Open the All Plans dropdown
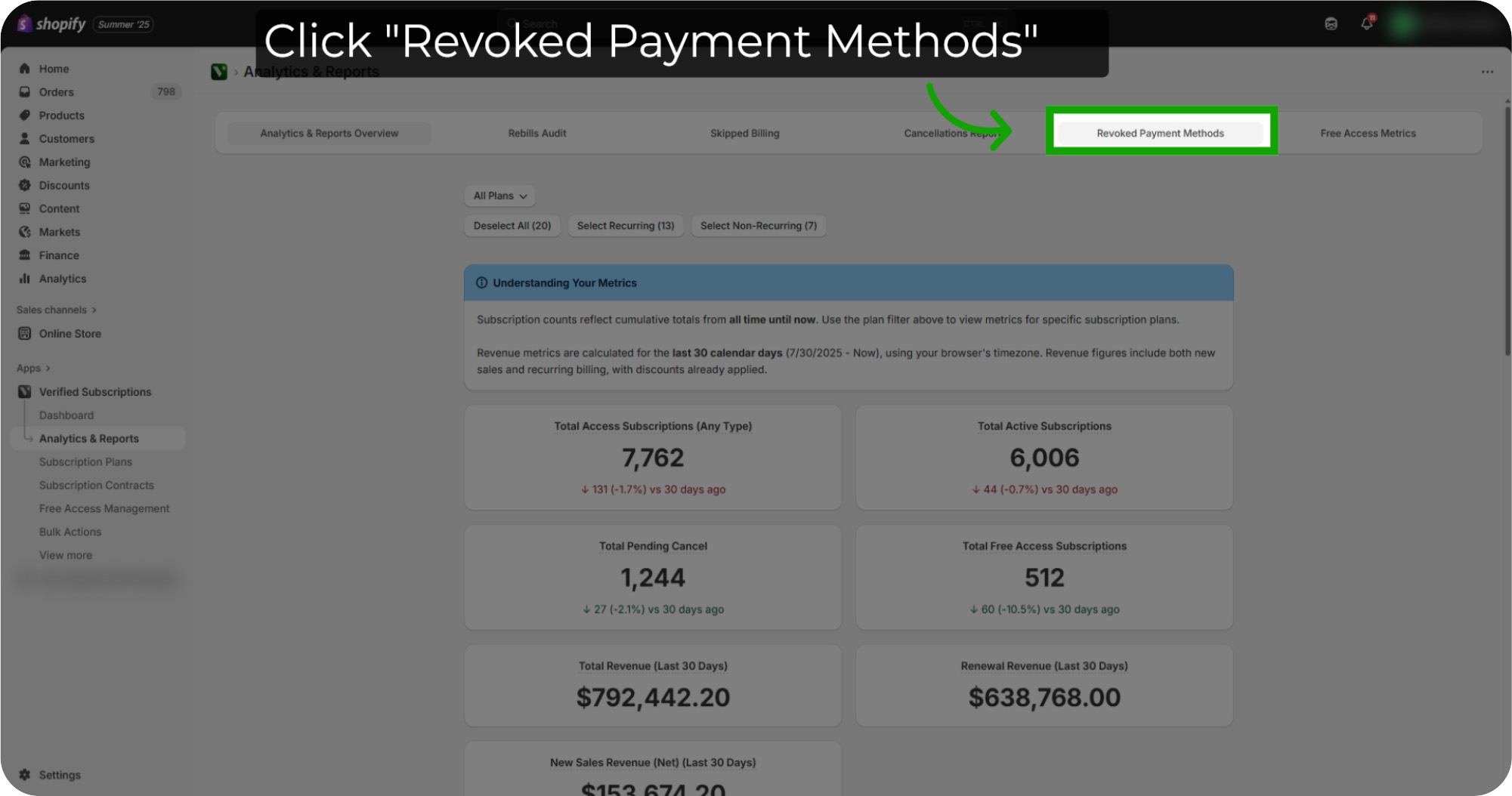The height and width of the screenshot is (796, 1512). 499,196
